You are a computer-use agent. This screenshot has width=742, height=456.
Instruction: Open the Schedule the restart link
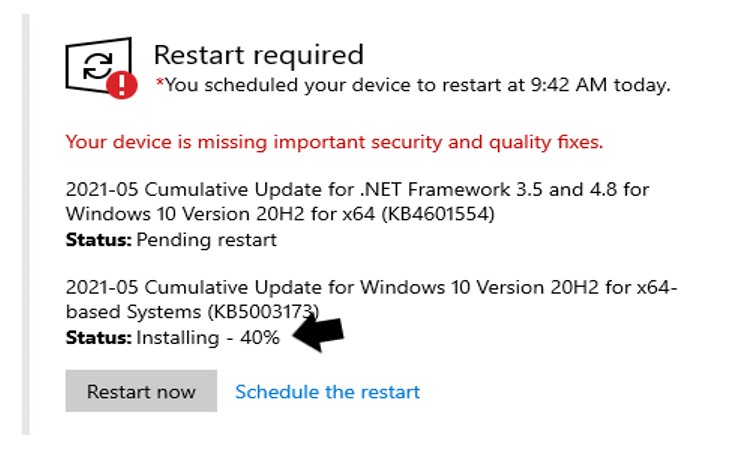(x=327, y=391)
